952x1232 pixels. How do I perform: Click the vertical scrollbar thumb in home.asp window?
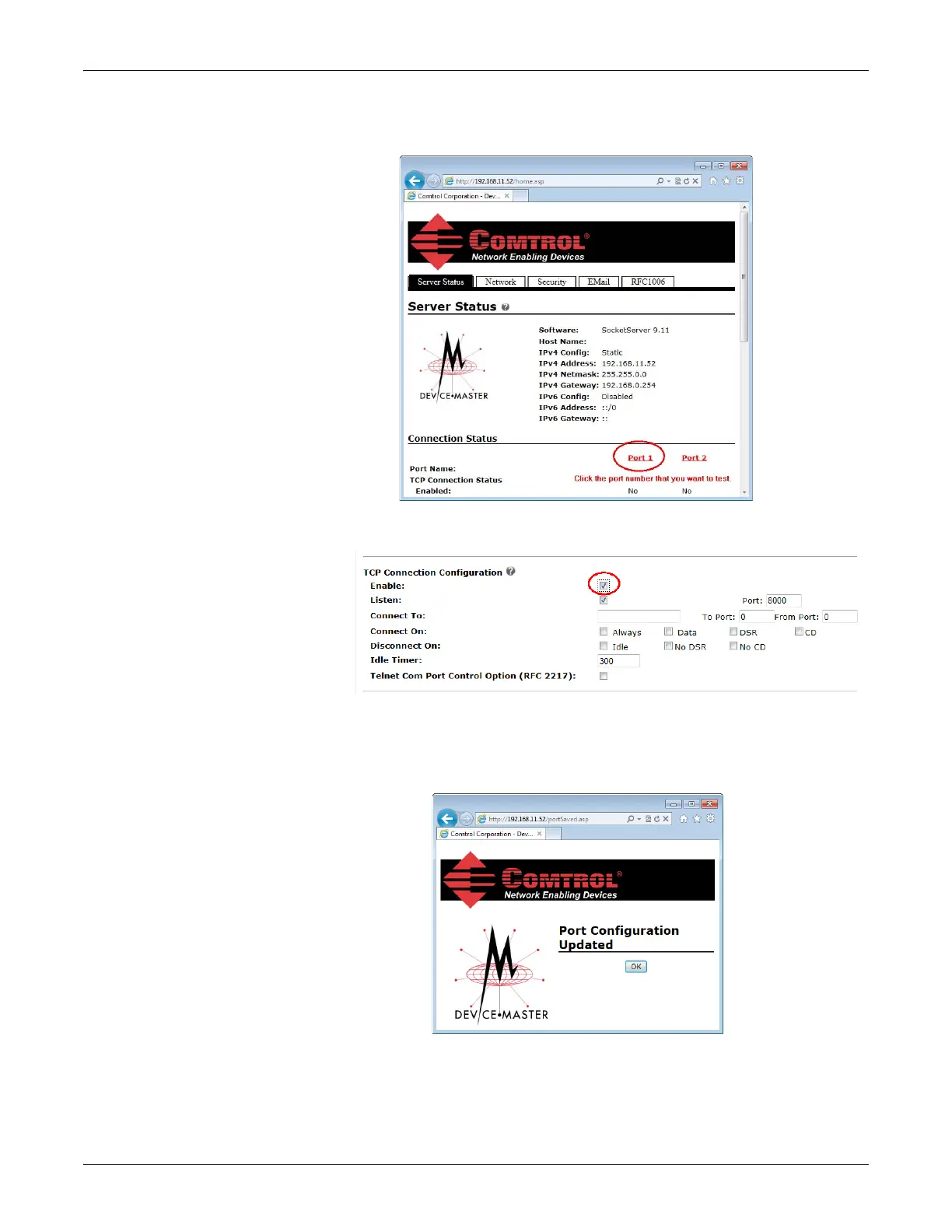744,276
